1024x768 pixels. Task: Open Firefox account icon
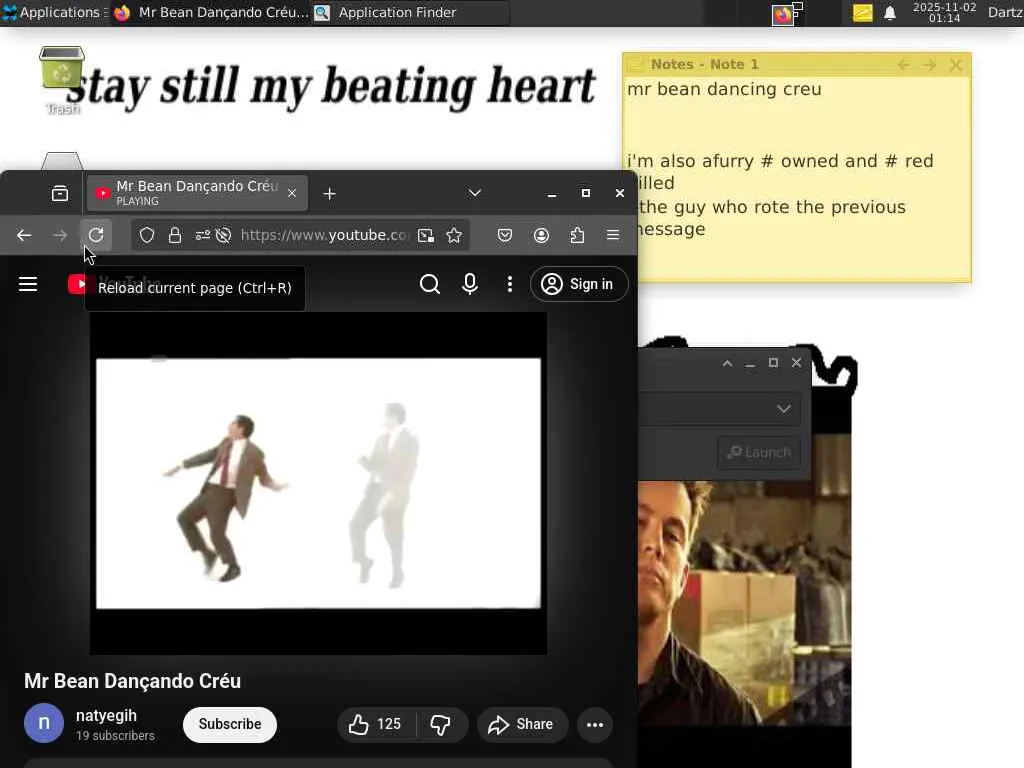pos(541,235)
